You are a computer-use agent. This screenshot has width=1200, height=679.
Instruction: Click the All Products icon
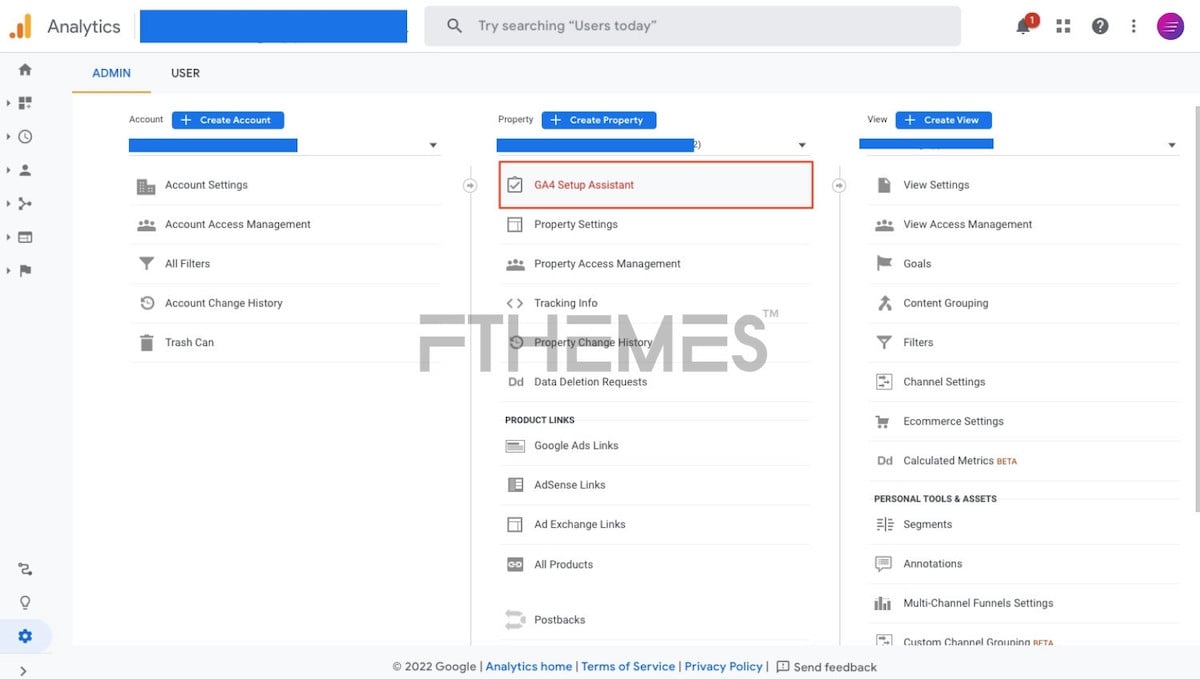click(515, 565)
